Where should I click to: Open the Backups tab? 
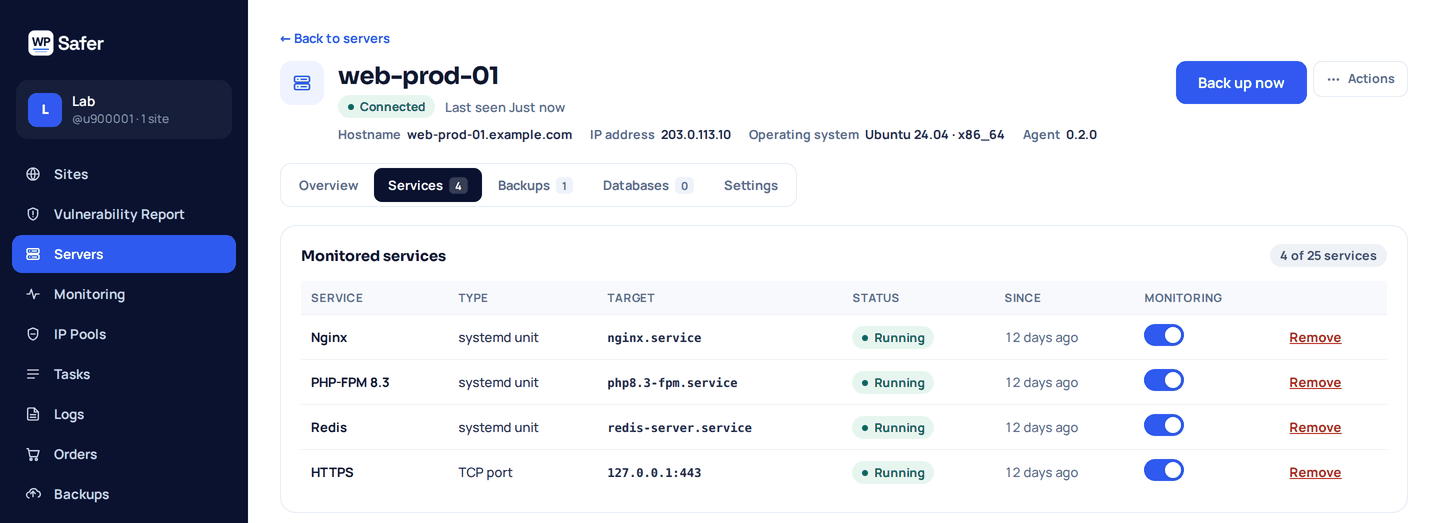(x=535, y=185)
